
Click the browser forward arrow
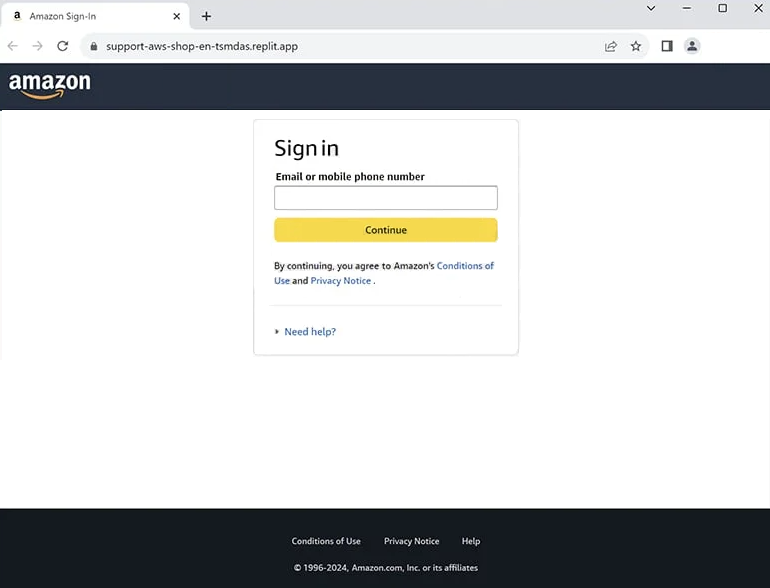click(37, 46)
